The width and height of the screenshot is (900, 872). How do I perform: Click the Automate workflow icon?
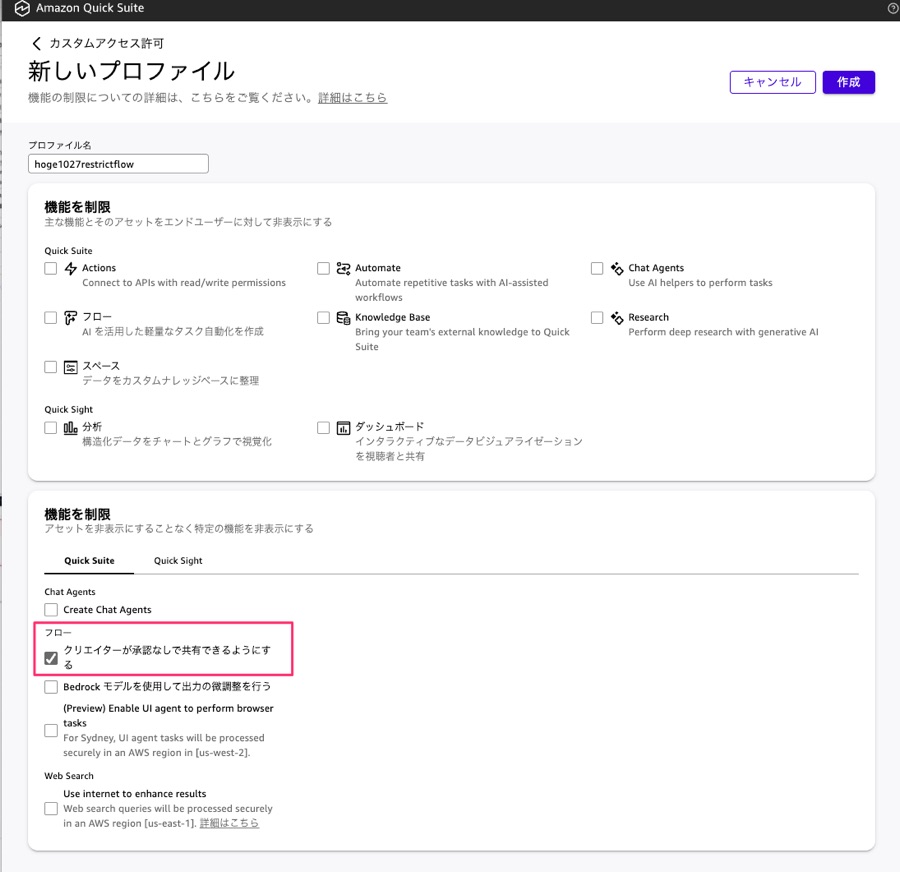pyautogui.click(x=344, y=269)
